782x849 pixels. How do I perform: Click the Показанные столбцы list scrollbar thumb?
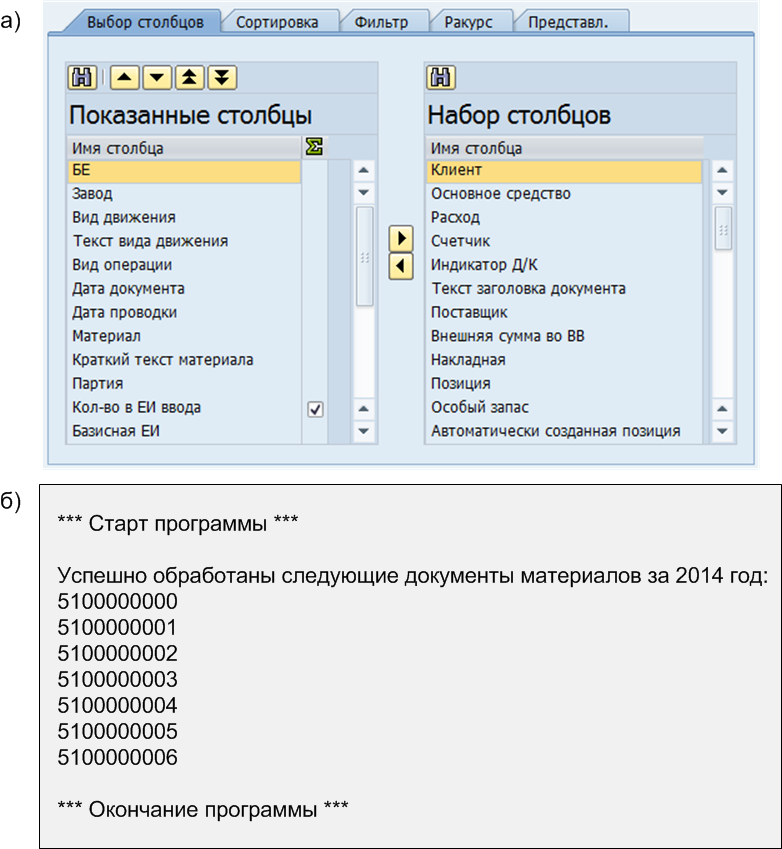pyautogui.click(x=364, y=256)
